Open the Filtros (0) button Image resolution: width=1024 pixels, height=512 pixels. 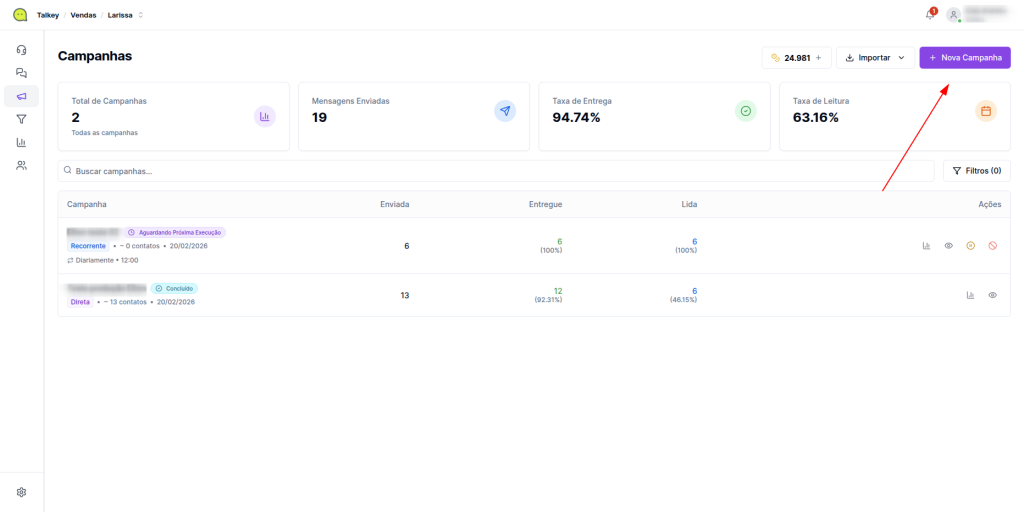(976, 171)
